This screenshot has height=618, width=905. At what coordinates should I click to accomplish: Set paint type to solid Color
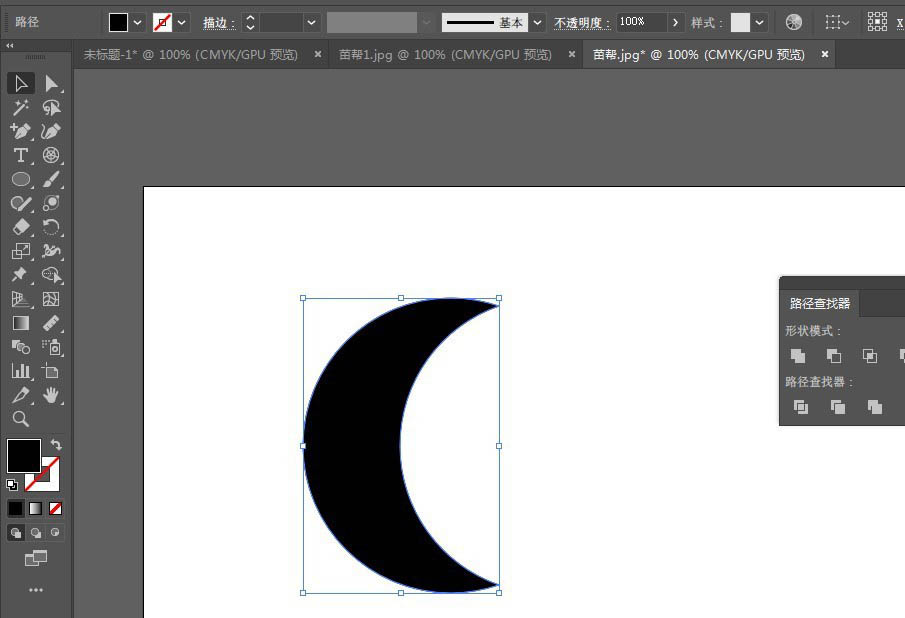coord(16,508)
